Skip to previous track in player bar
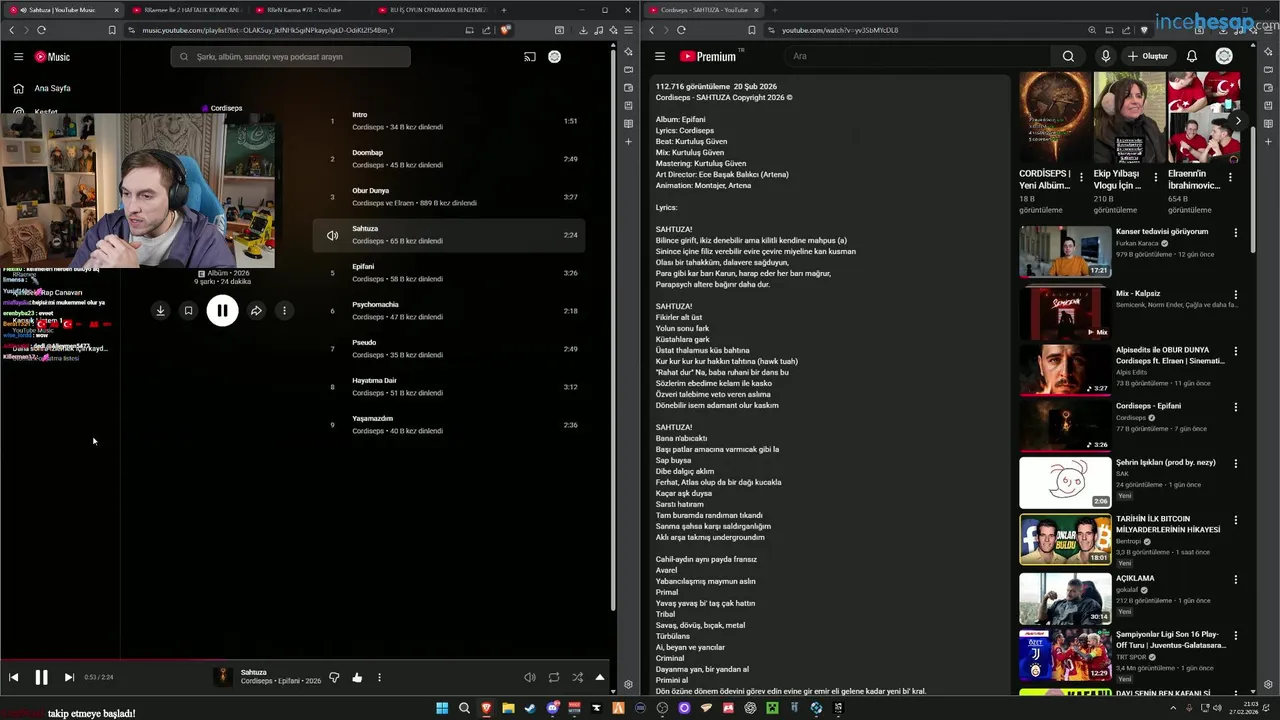The image size is (1280, 720). pyautogui.click(x=14, y=677)
